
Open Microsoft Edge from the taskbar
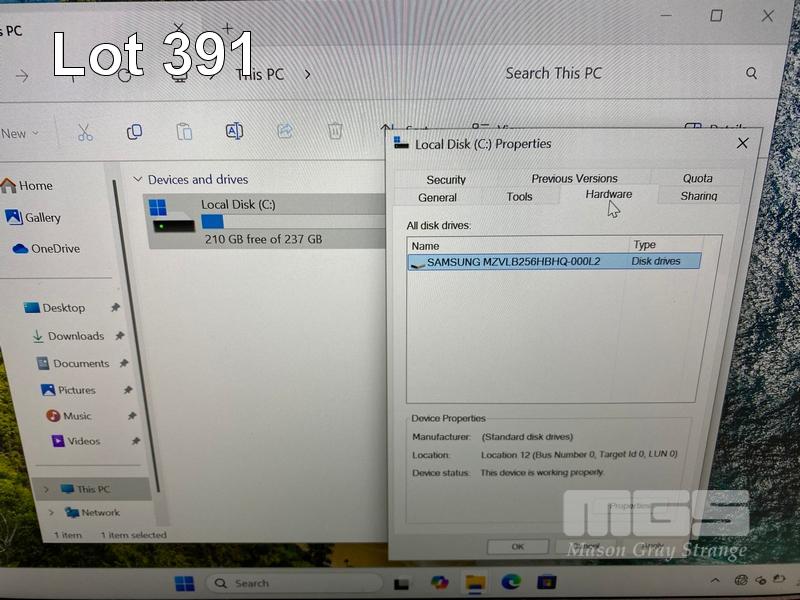coord(510,582)
